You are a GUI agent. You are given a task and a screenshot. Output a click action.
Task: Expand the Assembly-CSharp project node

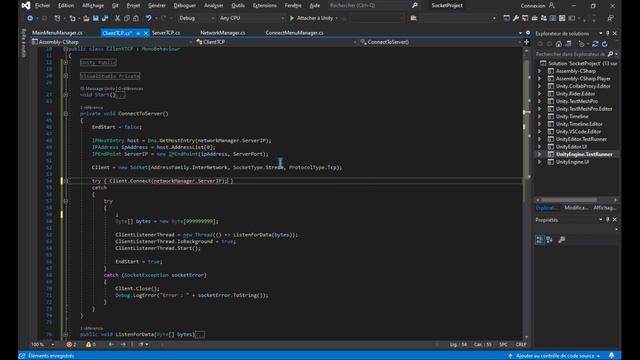(540, 71)
